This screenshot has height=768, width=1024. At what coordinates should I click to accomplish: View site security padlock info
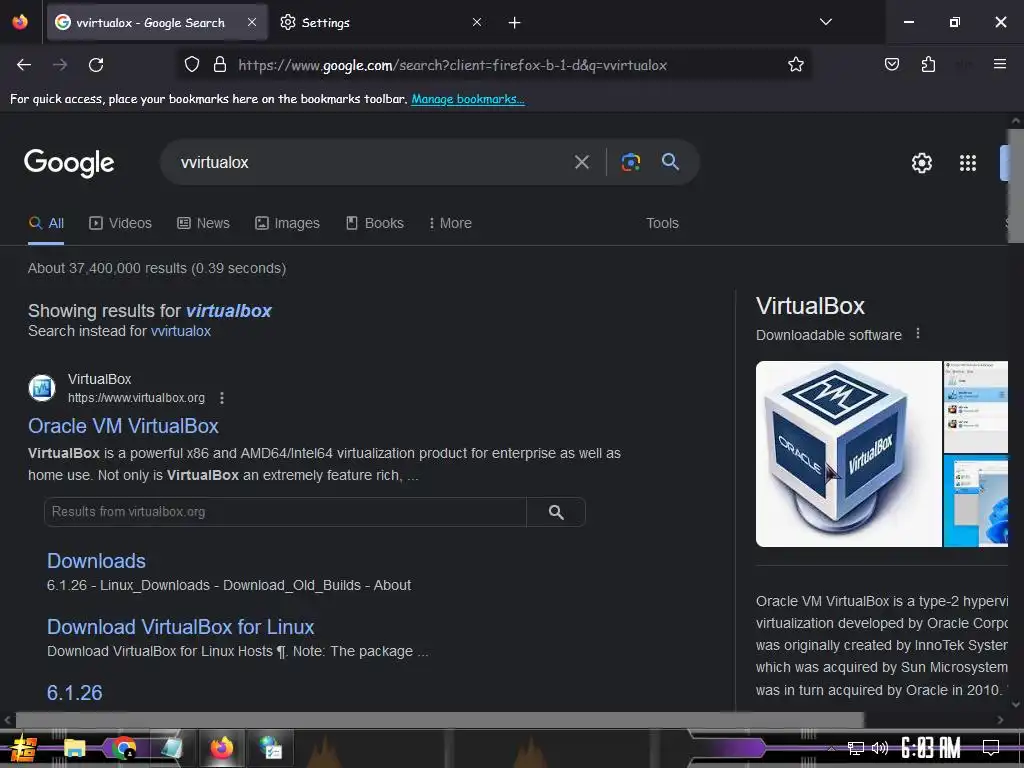220,65
